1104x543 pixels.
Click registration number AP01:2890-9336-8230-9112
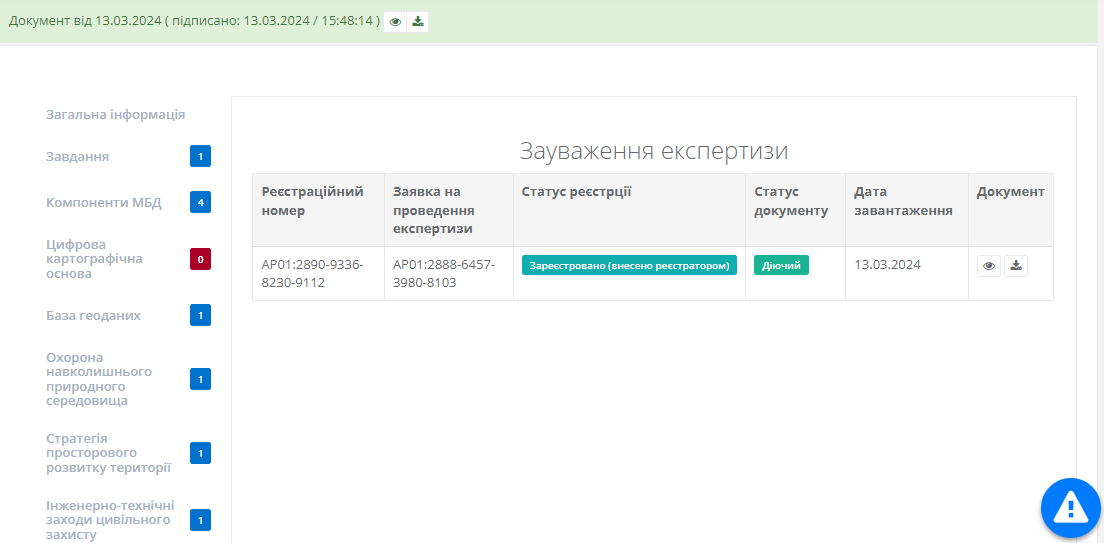click(x=312, y=273)
